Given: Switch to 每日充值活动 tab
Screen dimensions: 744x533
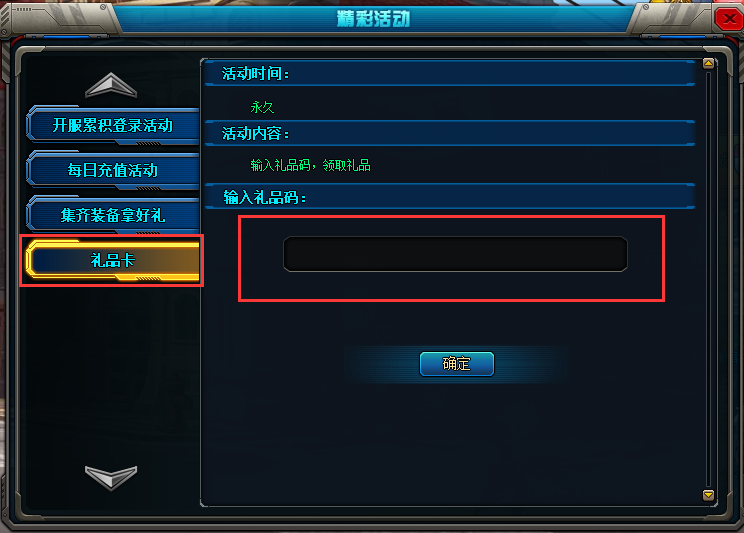Looking at the screenshot, I should click(x=113, y=170).
